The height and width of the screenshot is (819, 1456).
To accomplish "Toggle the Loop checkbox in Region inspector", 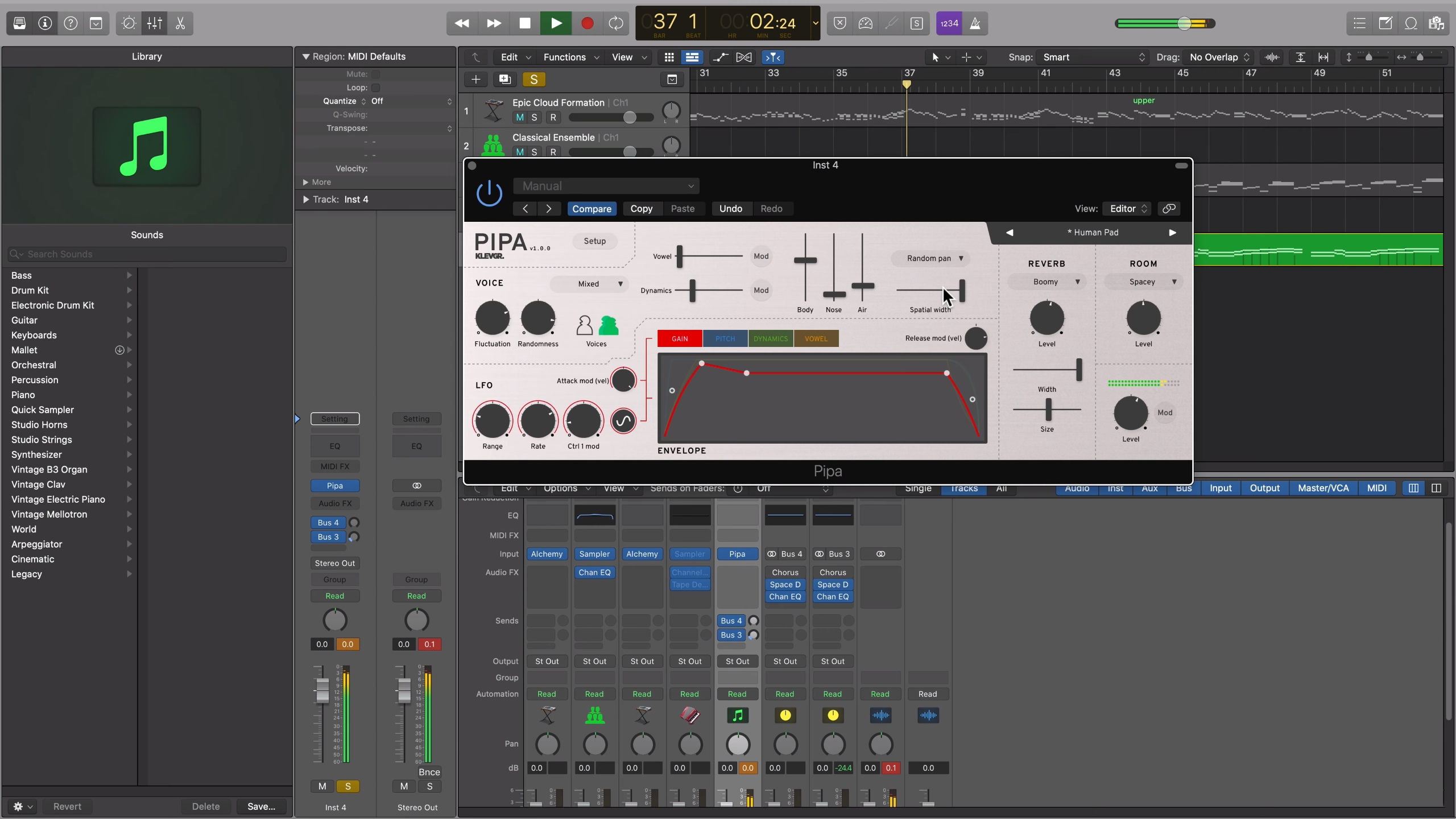I will 375,88.
